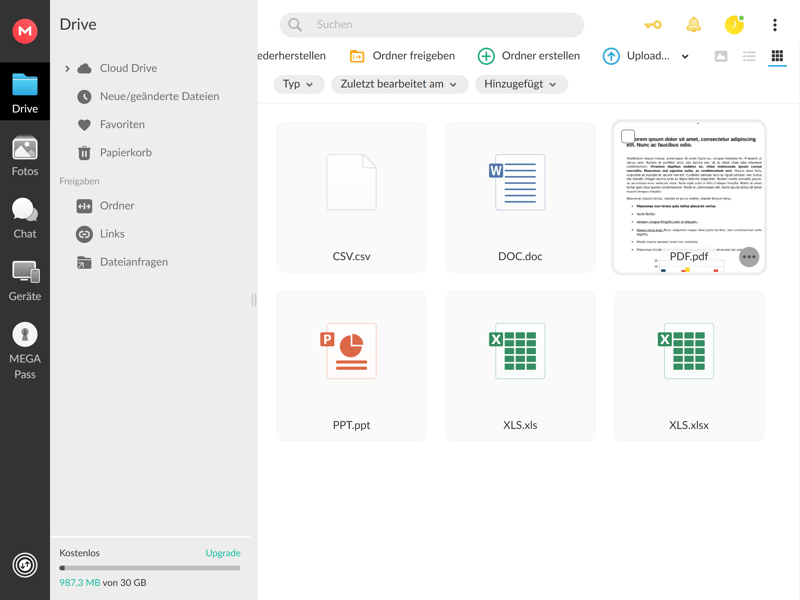Click the Kostenlos plan label
This screenshot has height=600, width=800.
click(80, 553)
